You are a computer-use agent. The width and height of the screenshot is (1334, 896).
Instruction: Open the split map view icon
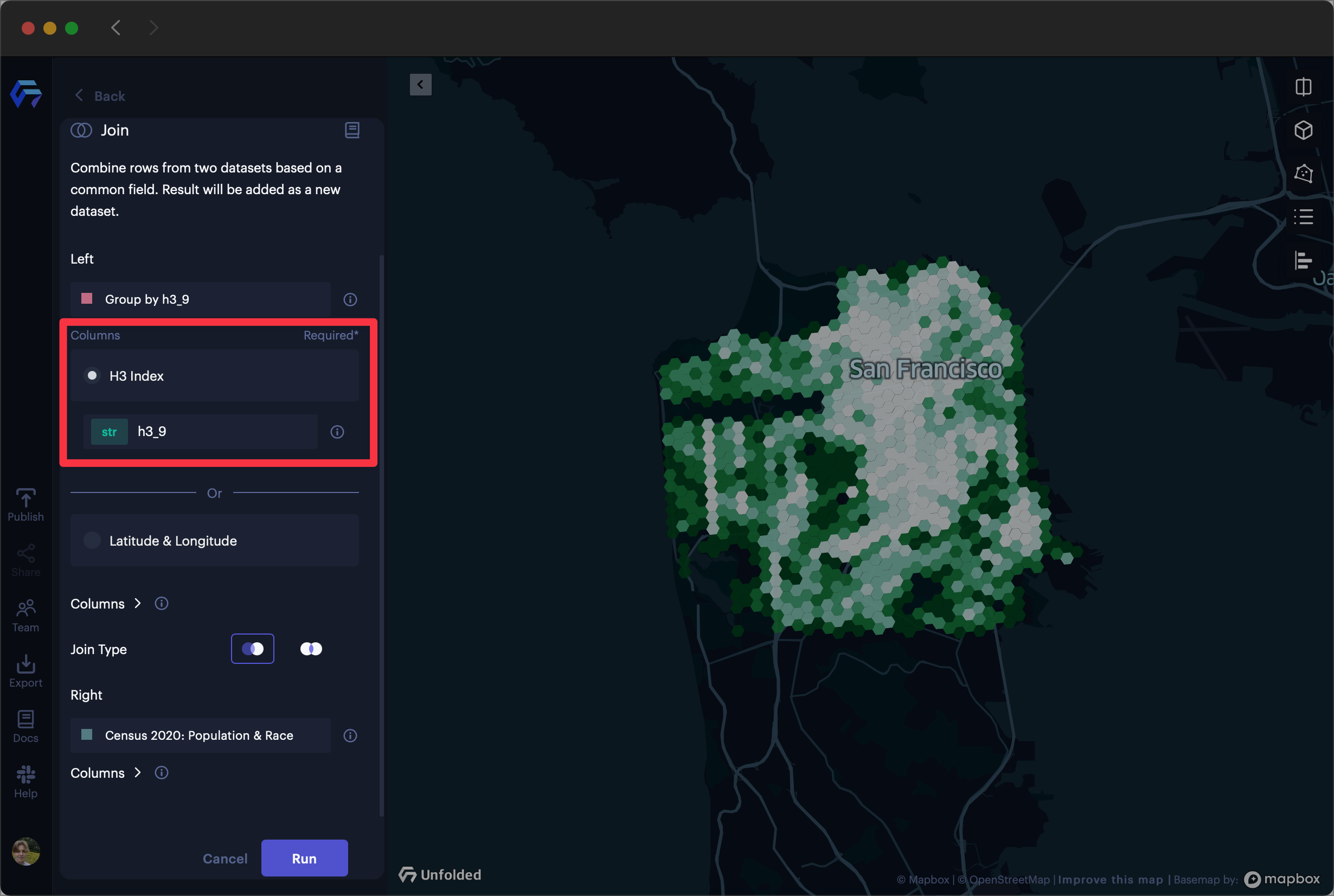point(1303,87)
